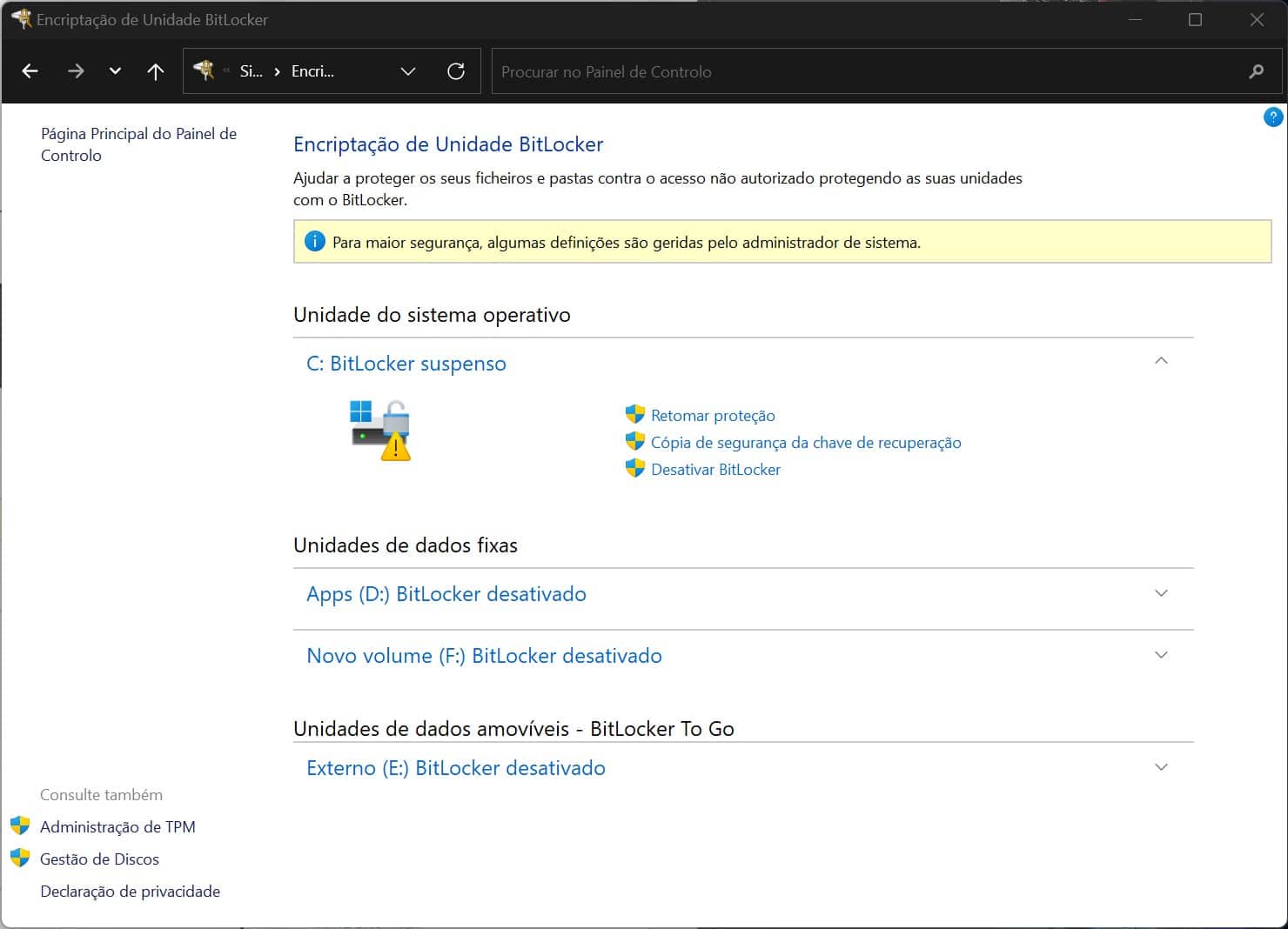Go to Página Principal do Painel de Controlo
The image size is (1288, 929).
point(138,144)
